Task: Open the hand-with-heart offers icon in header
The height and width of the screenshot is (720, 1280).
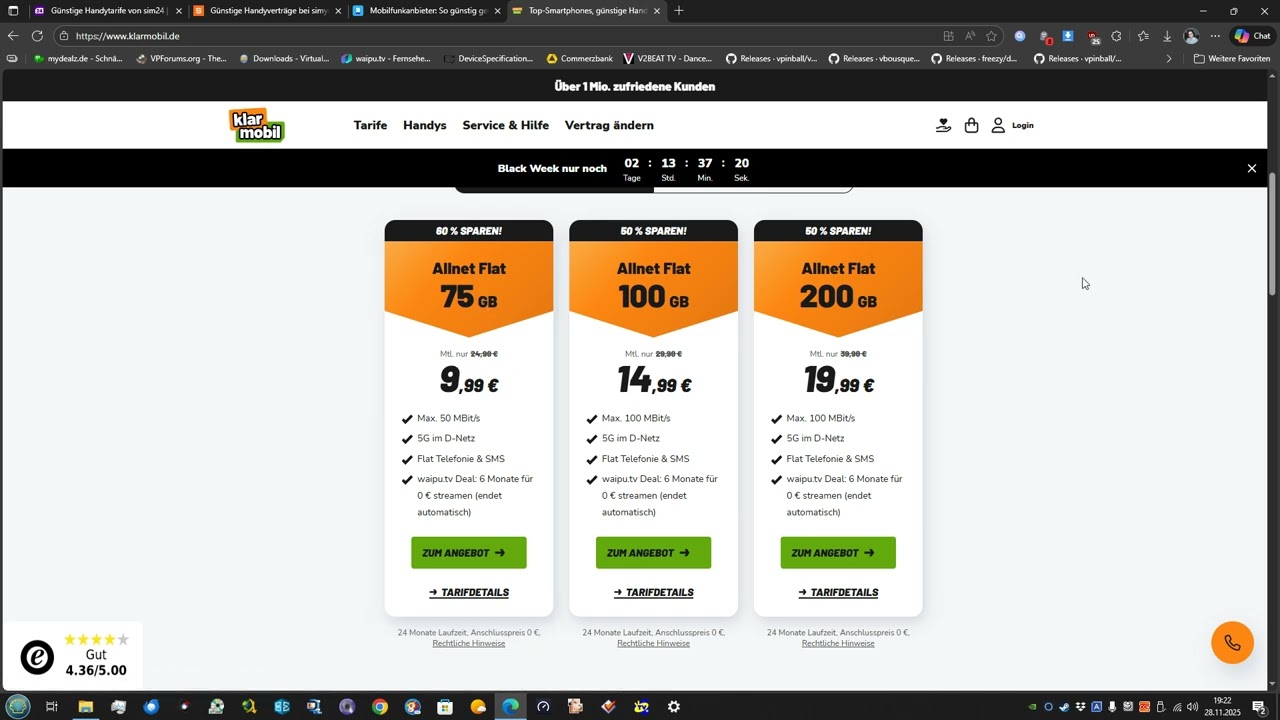Action: point(943,125)
